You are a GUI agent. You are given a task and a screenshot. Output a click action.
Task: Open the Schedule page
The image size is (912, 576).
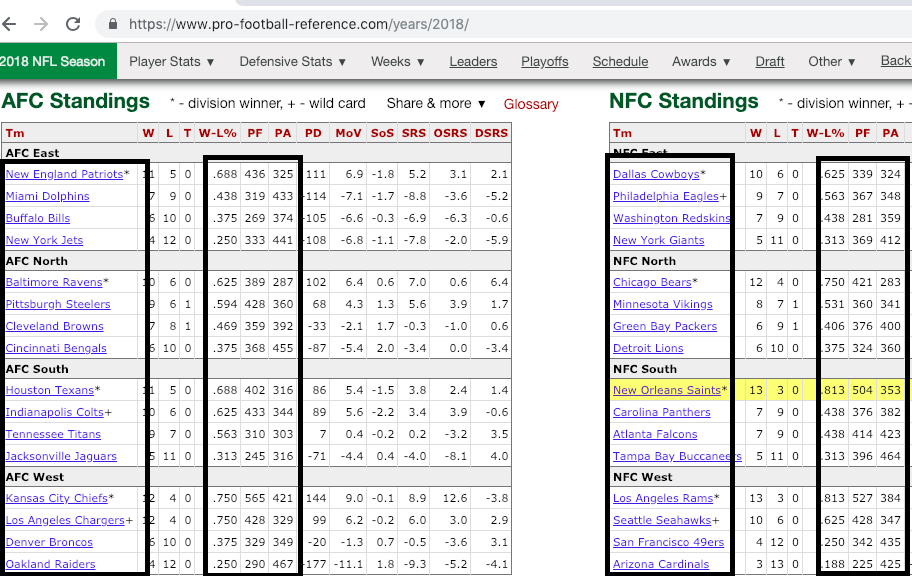click(x=620, y=62)
